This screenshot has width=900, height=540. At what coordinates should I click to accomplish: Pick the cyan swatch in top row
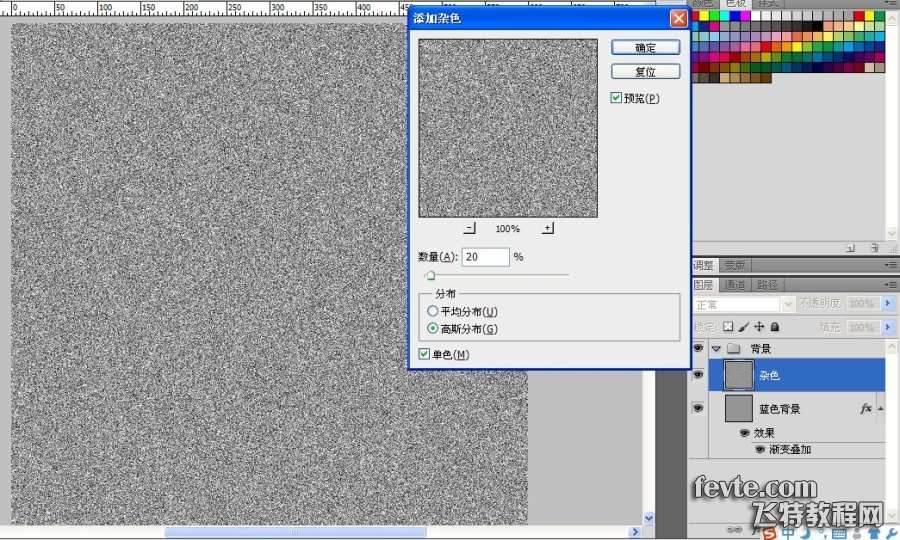pos(725,16)
